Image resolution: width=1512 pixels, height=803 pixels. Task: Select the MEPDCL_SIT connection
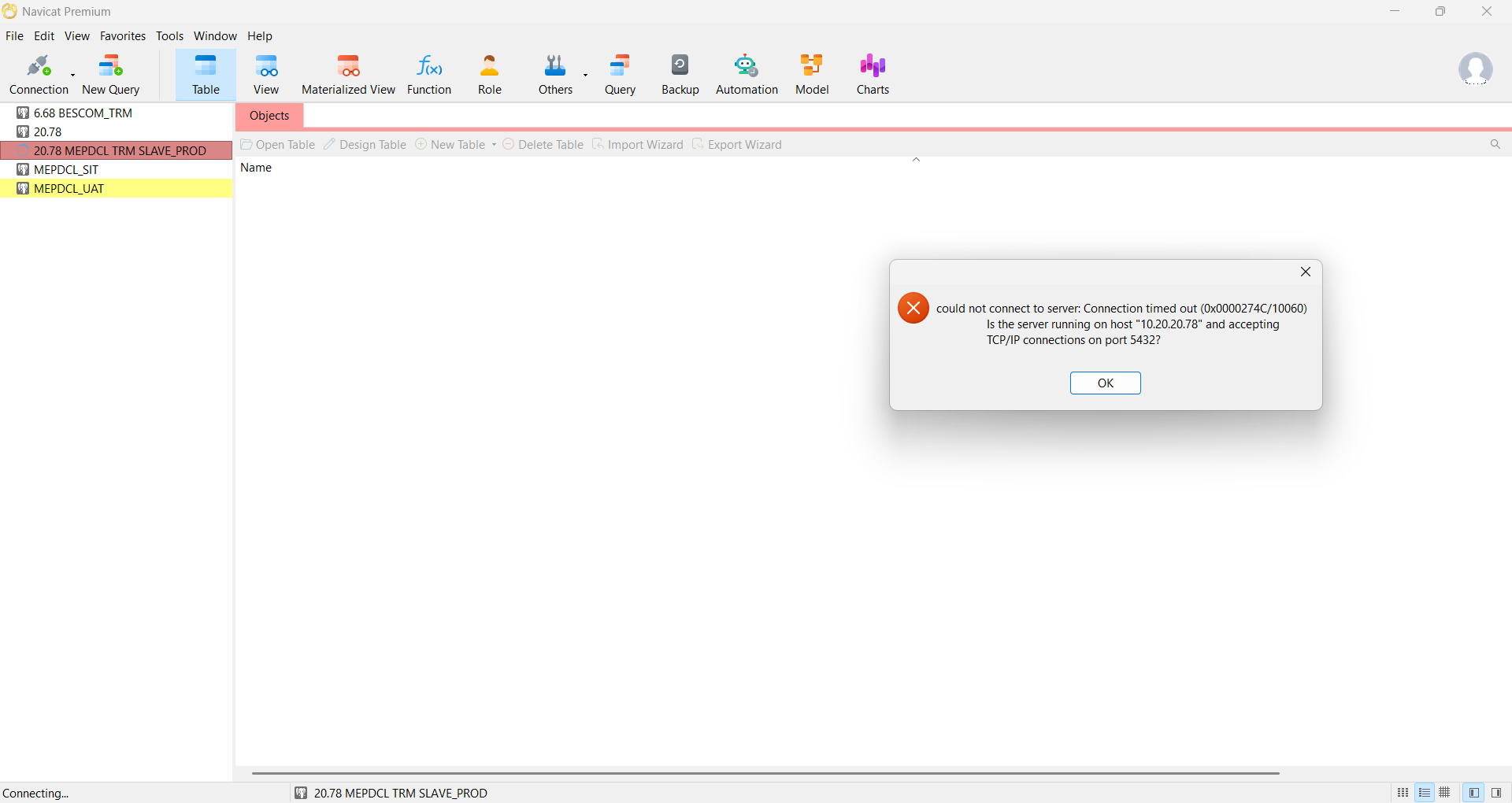pos(117,170)
